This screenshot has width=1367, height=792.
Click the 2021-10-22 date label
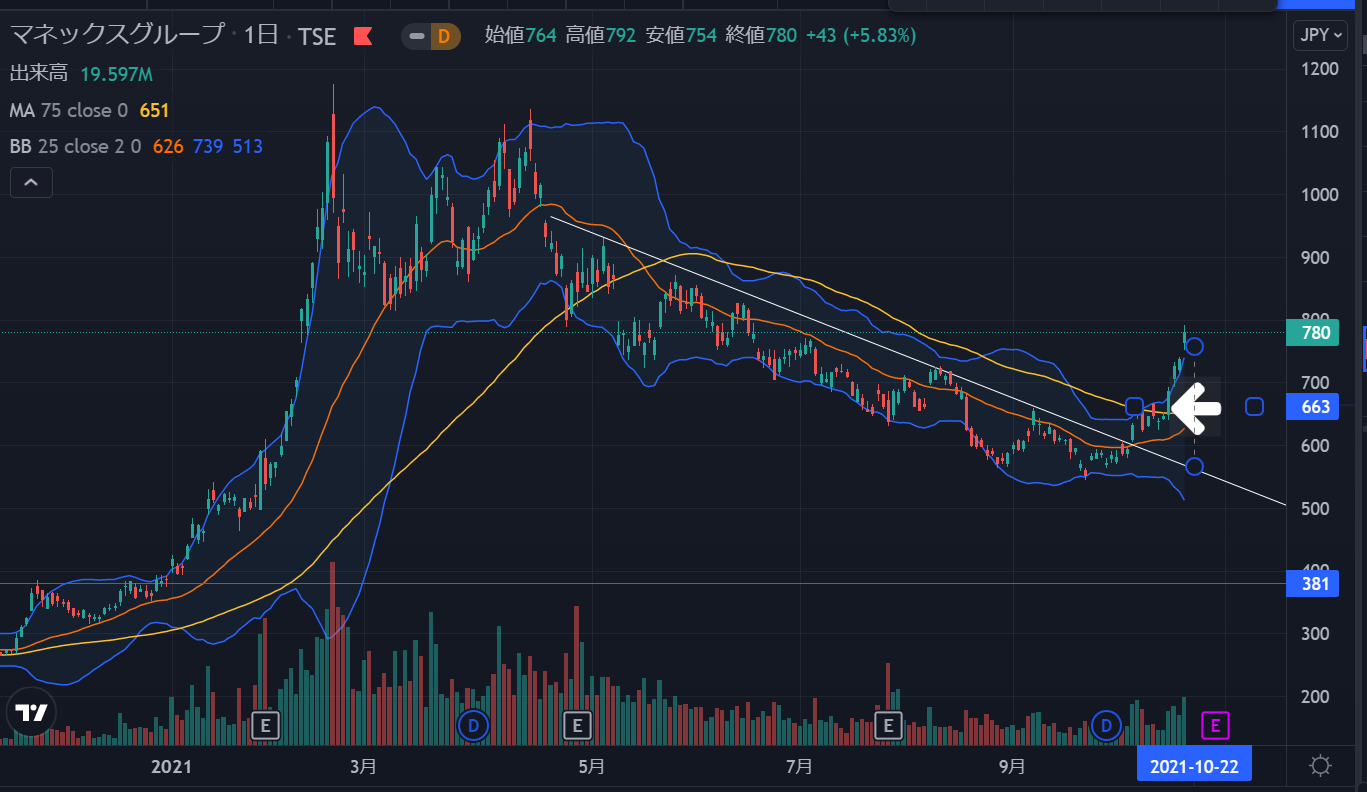coord(1194,767)
